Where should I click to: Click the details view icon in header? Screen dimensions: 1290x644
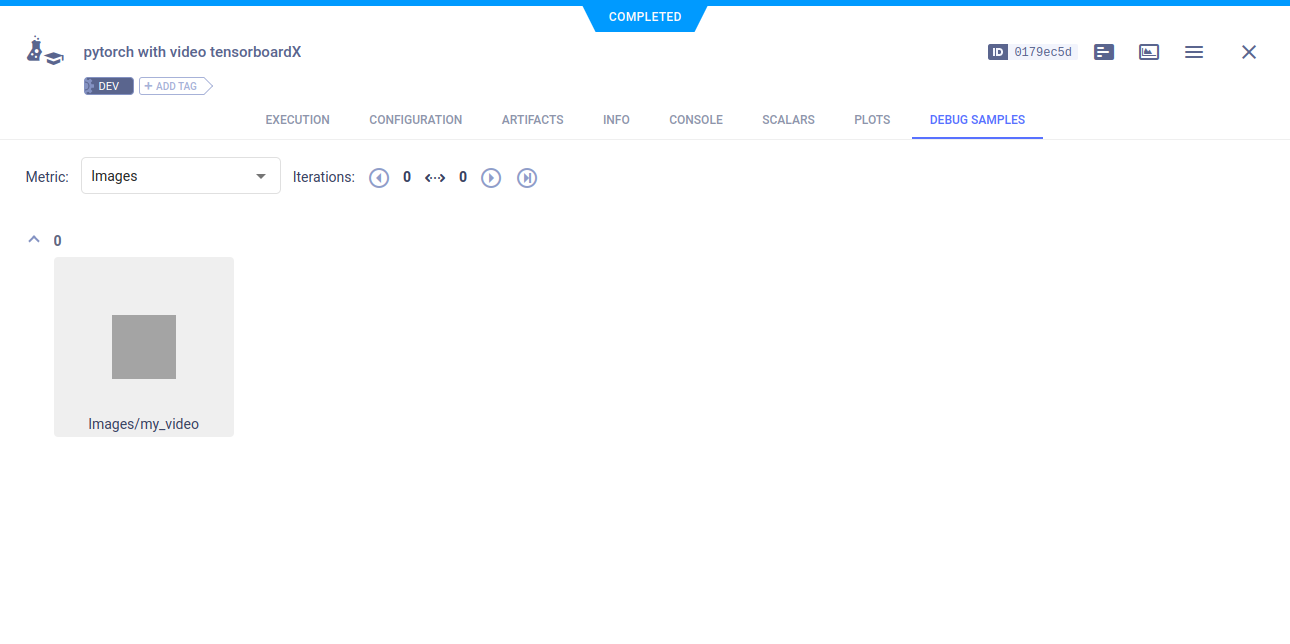click(1103, 51)
